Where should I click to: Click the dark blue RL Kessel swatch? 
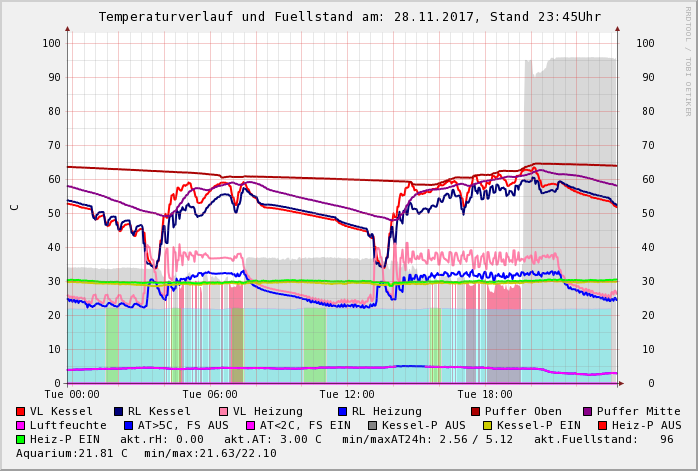point(119,412)
